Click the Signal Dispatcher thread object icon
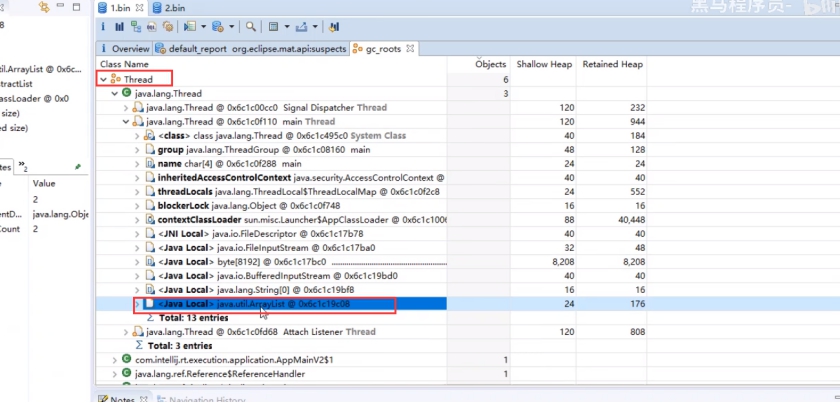Viewport: 840px width, 403px height. (x=138, y=108)
